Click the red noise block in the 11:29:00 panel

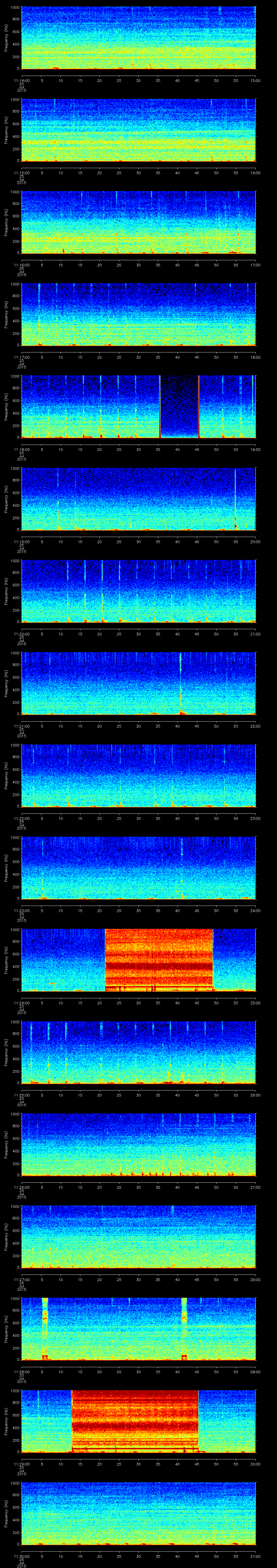click(x=135, y=1421)
